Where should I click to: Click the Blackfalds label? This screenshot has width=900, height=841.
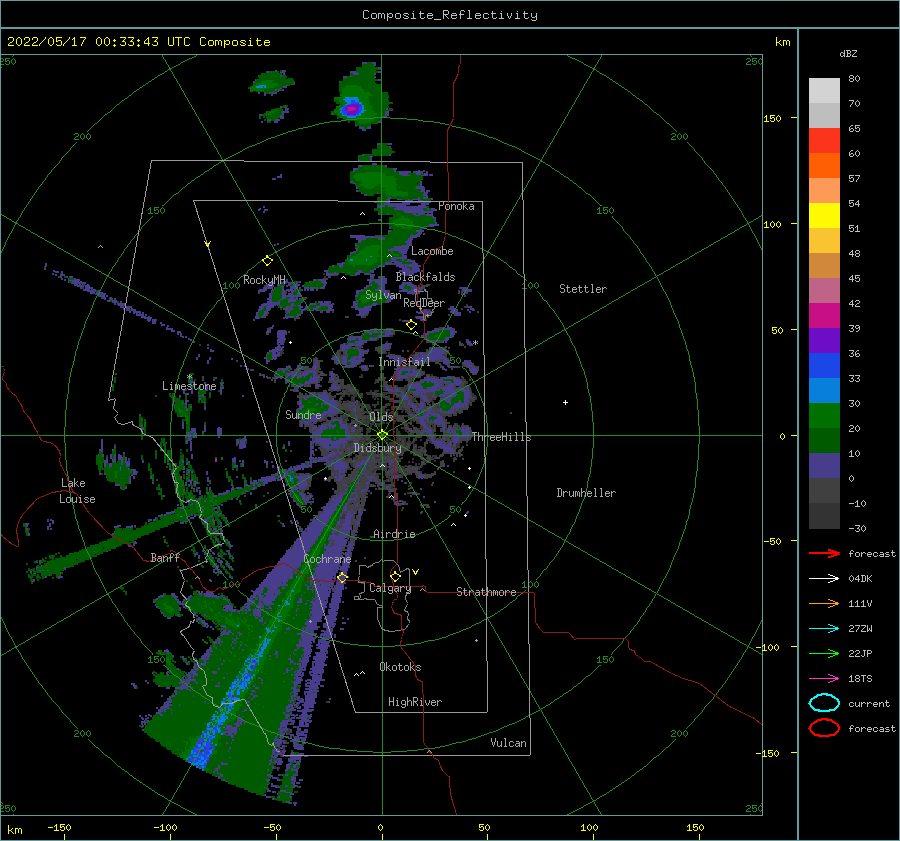point(425,277)
